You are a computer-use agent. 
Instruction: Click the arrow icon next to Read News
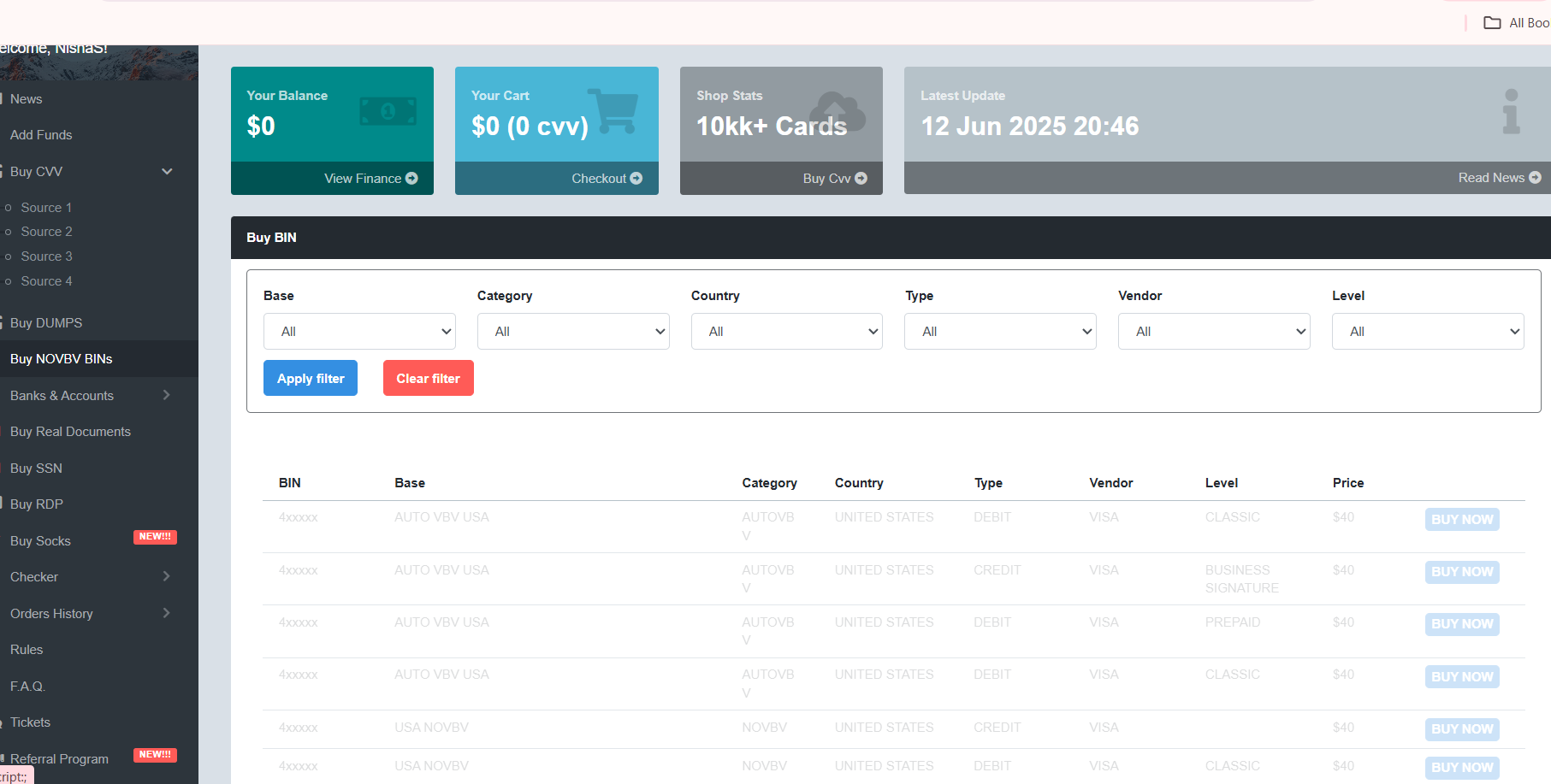(1535, 177)
